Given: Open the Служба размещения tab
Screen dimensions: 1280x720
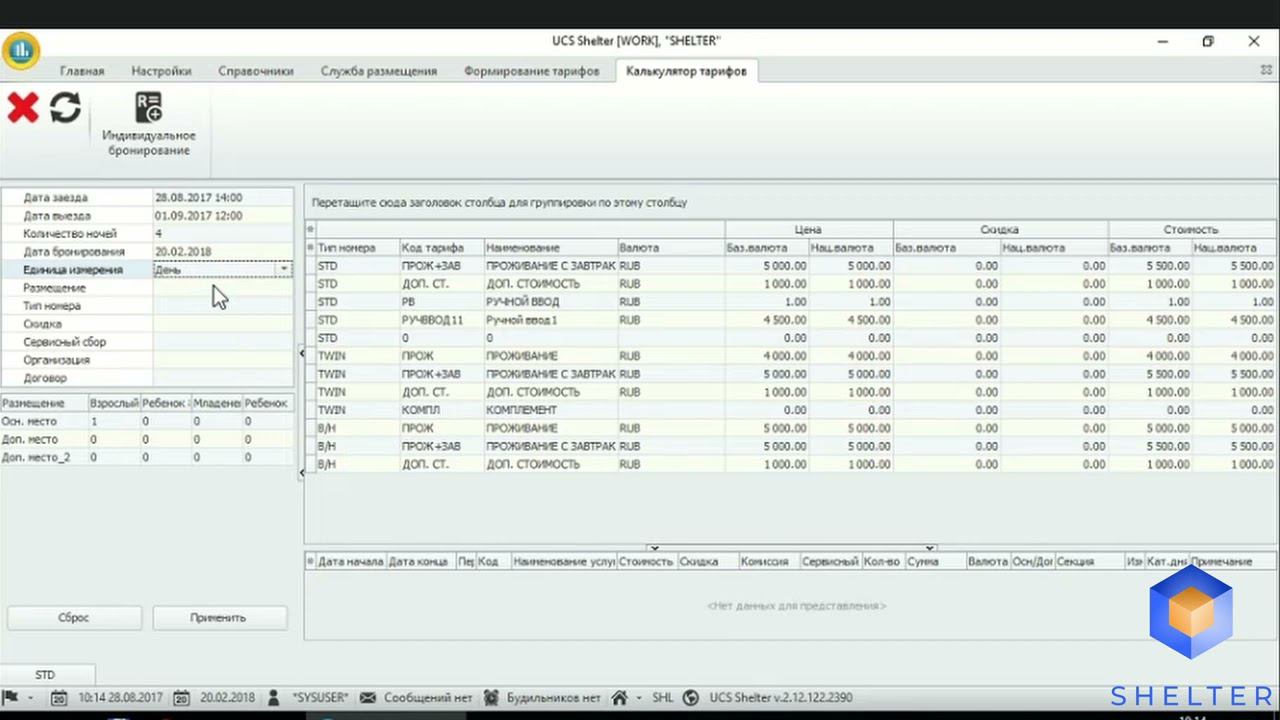Looking at the screenshot, I should click(x=379, y=71).
